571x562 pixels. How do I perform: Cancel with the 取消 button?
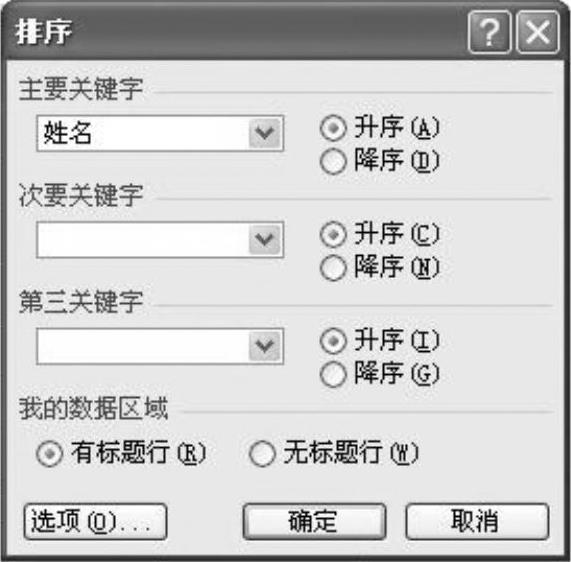tap(477, 521)
